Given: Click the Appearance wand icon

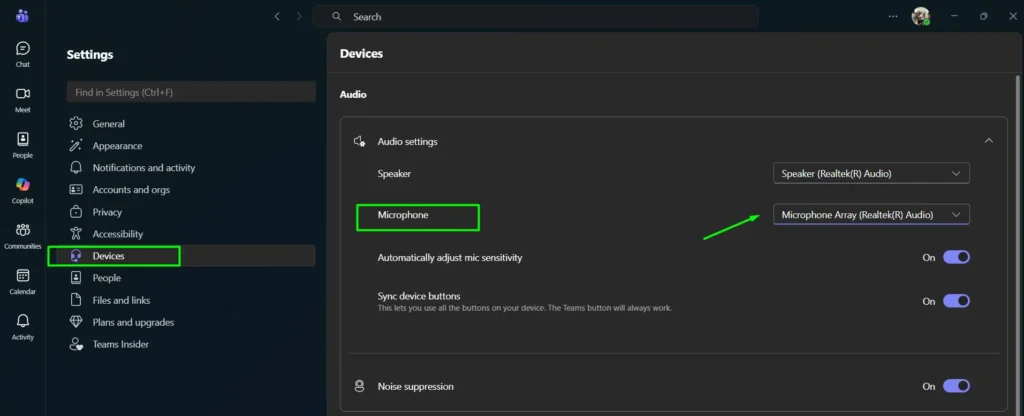Looking at the screenshot, I should (76, 146).
